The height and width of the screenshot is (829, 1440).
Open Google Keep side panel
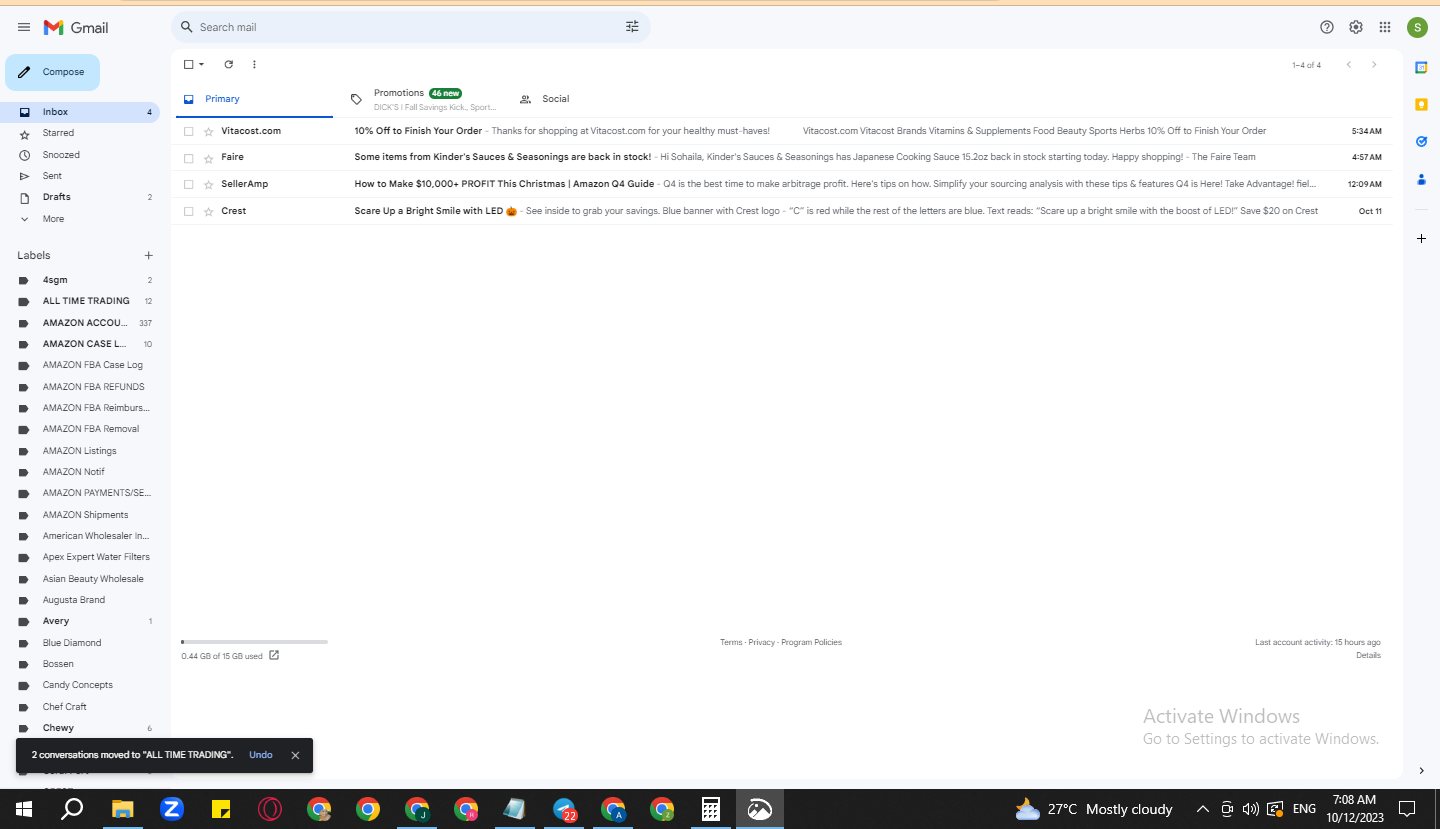tap(1421, 104)
